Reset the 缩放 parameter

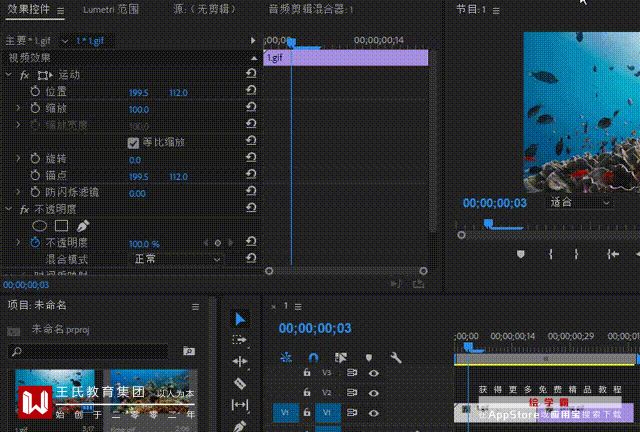tap(251, 107)
